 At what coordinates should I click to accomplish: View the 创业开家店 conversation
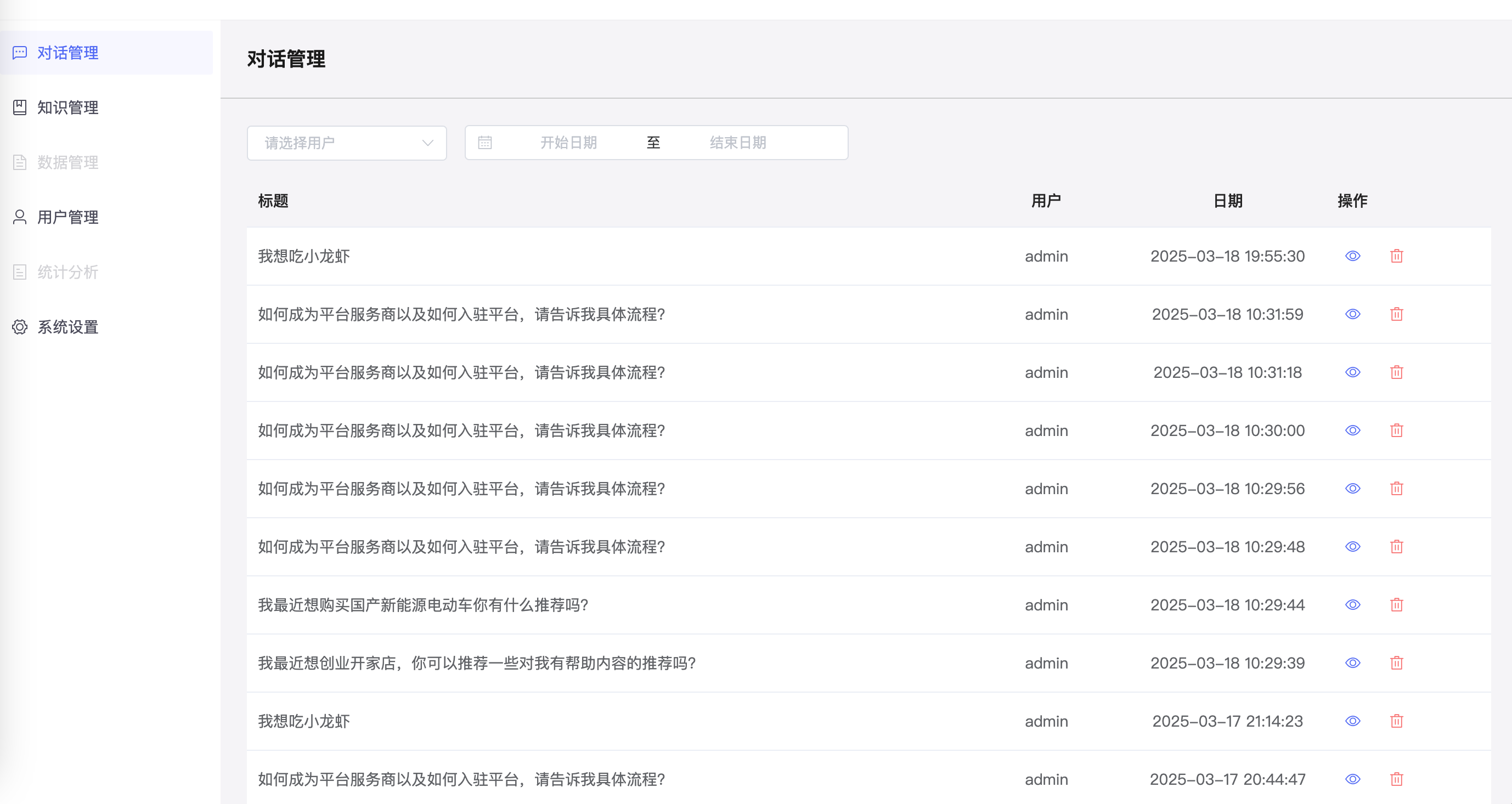[x=1352, y=663]
